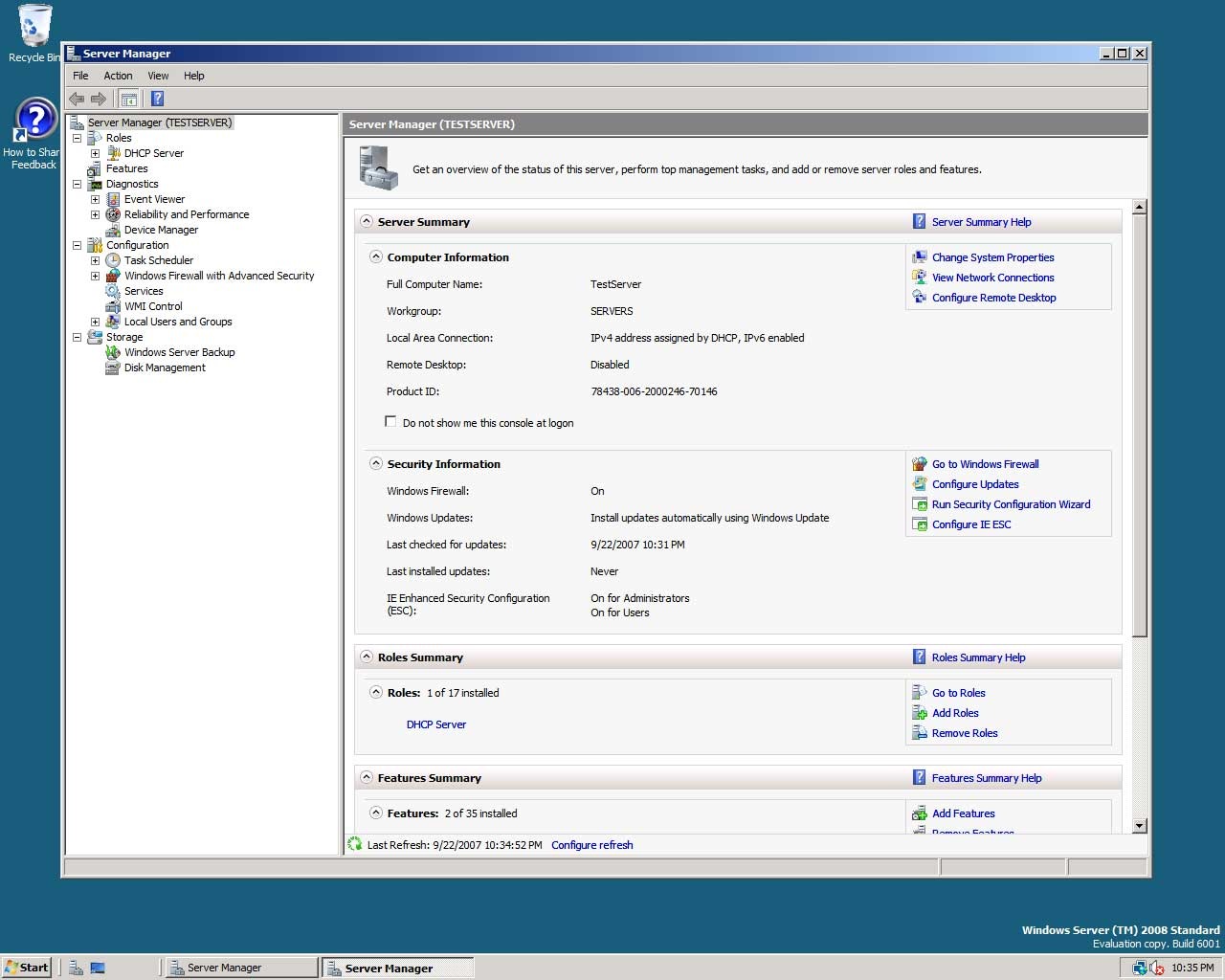Viewport: 1225px width, 980px height.
Task: Collapse the Diagnostics tree node
Action: [x=77, y=184]
